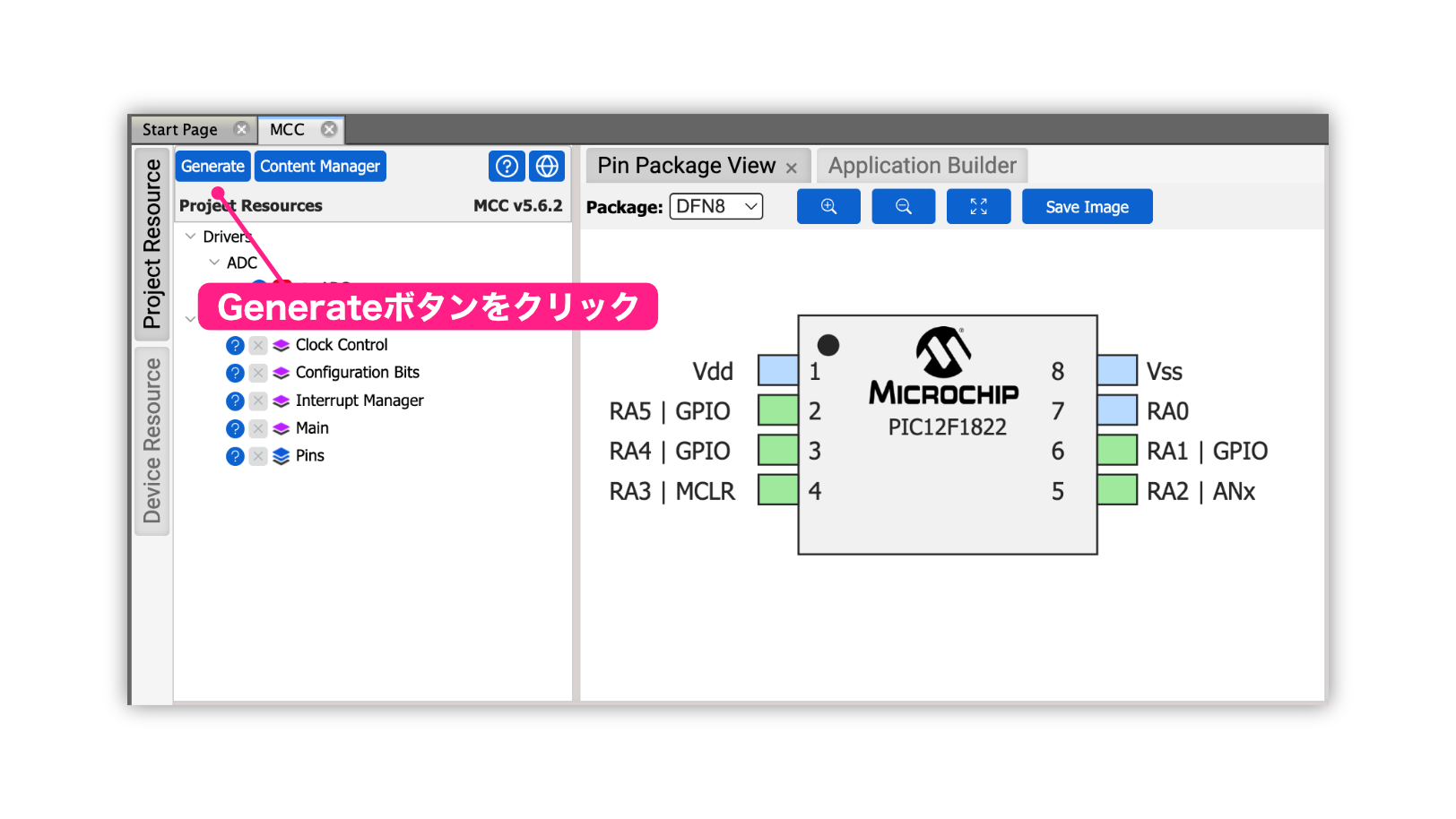Screen dimensions: 1456x819
Task: Select Pins in the tree
Action: coord(310,456)
